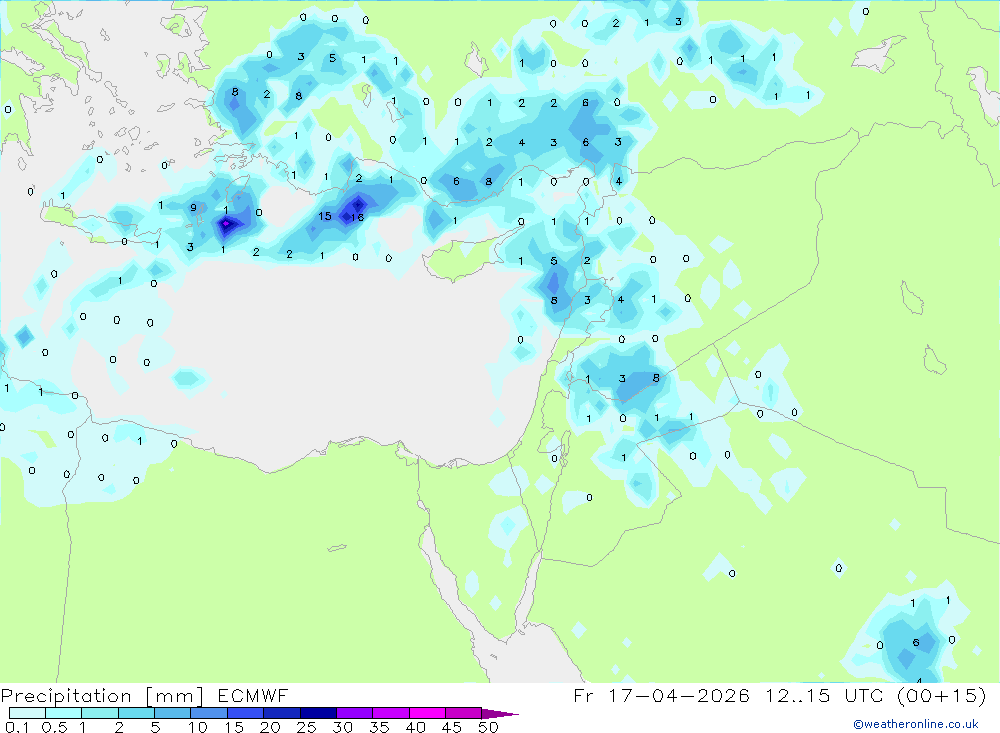Click the '(00+15)' forecast offset text
This screenshot has height=733, width=1000.
point(941,695)
